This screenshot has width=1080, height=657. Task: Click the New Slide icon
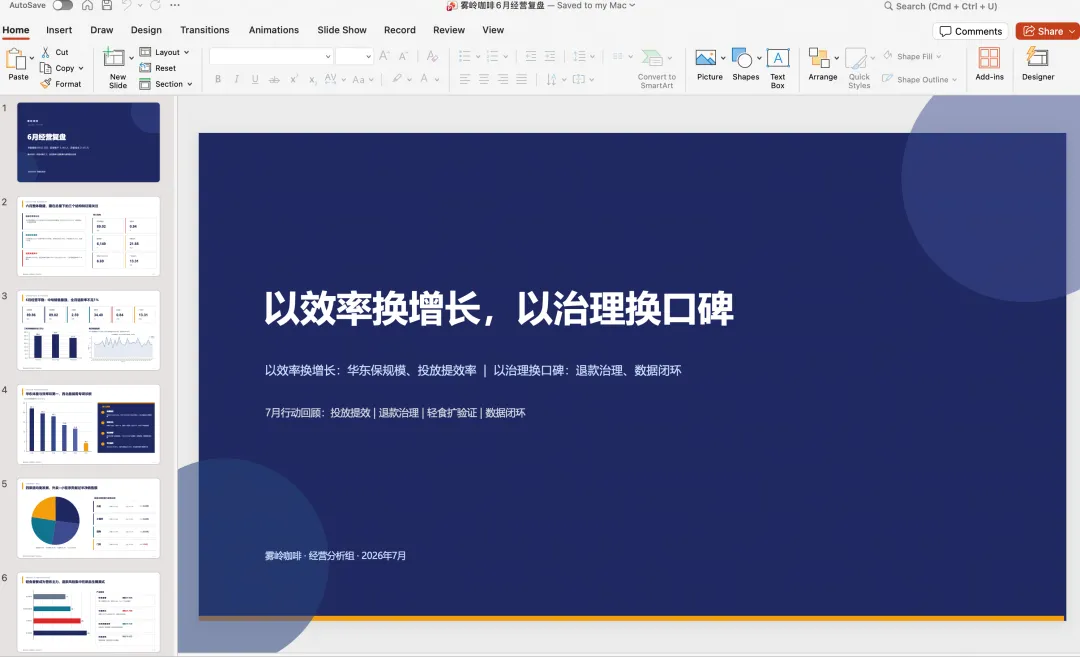pyautogui.click(x=114, y=58)
